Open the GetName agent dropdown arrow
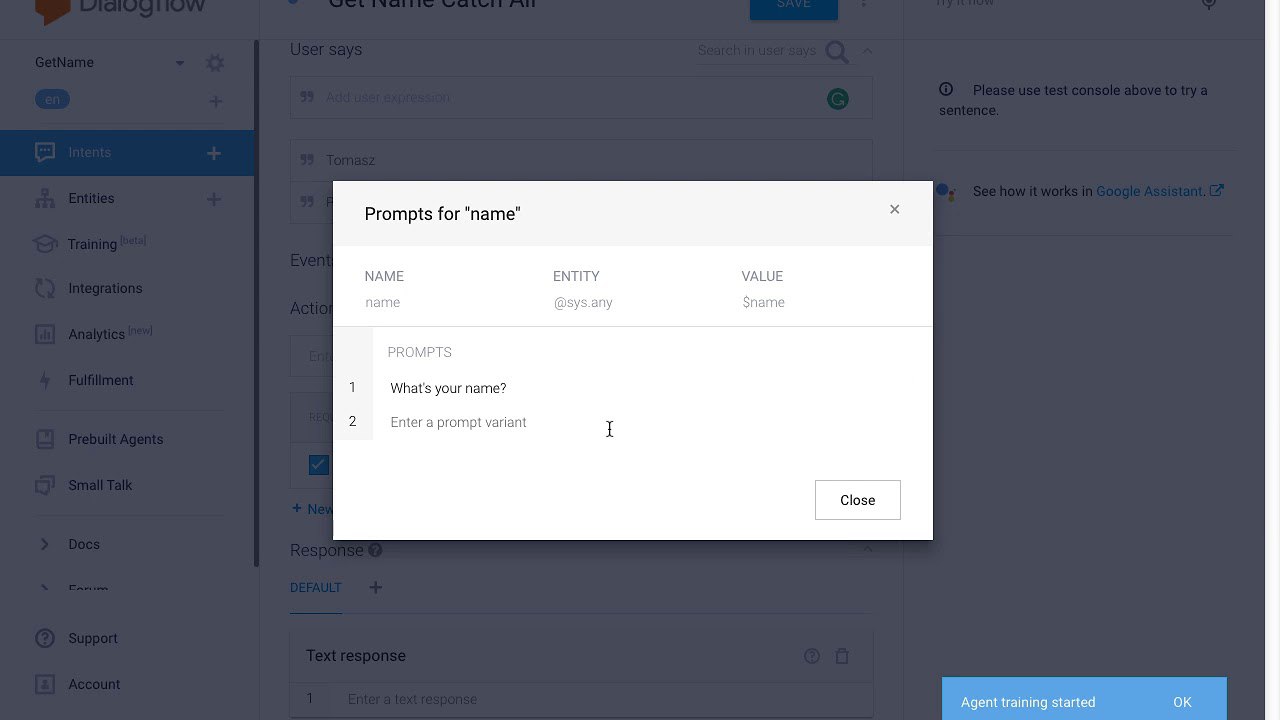This screenshot has height=720, width=1280. point(180,63)
